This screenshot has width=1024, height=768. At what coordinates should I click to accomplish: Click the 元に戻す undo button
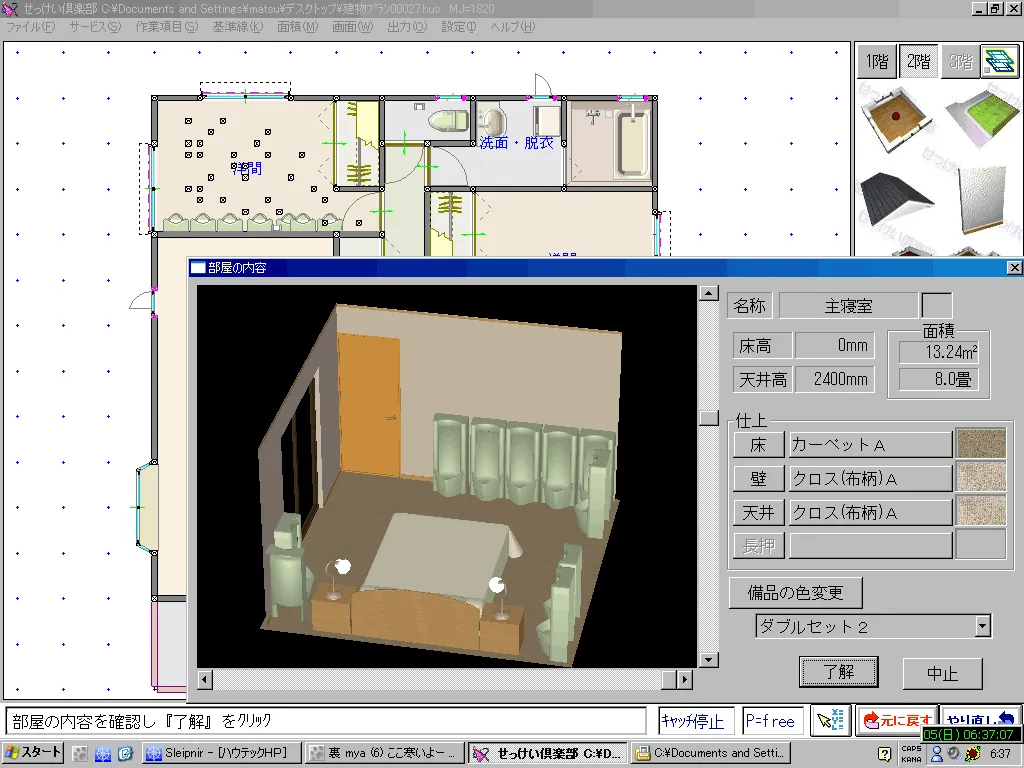895,720
